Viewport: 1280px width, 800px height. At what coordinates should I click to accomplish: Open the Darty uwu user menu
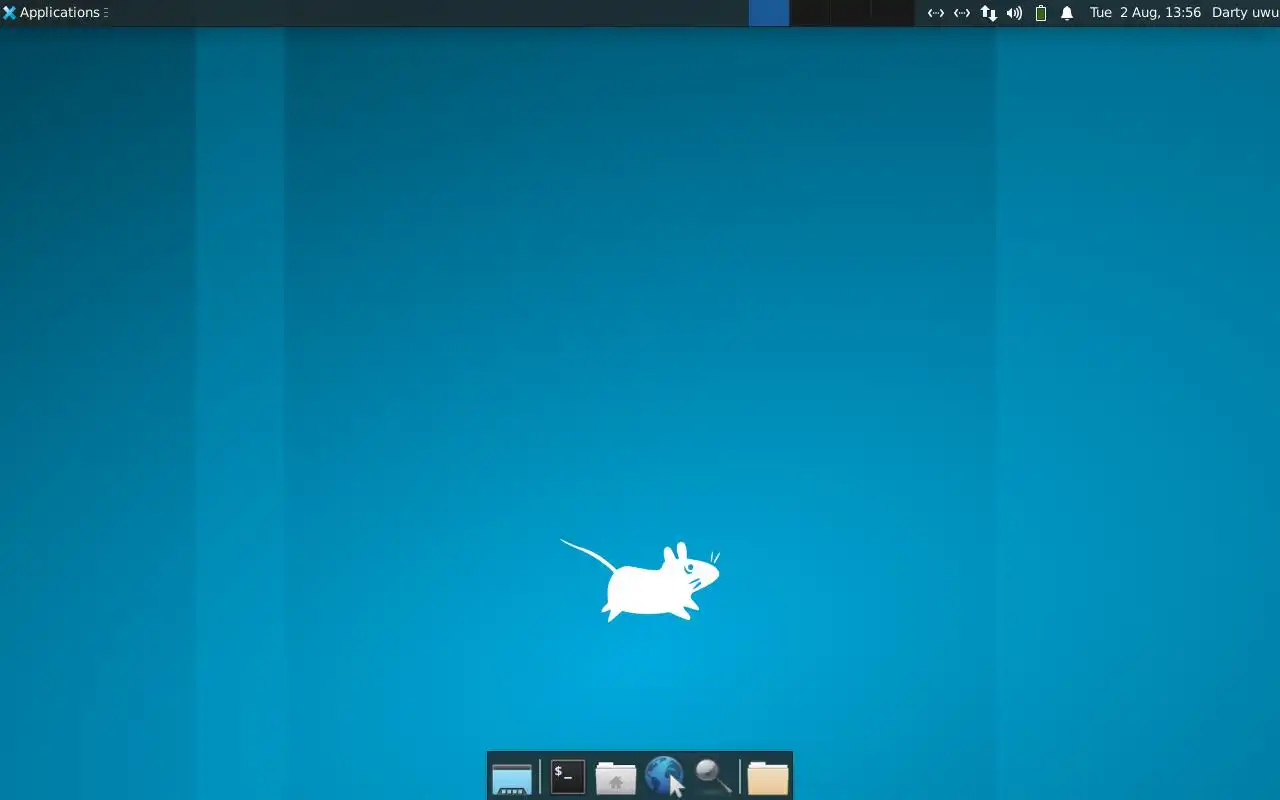point(1245,13)
